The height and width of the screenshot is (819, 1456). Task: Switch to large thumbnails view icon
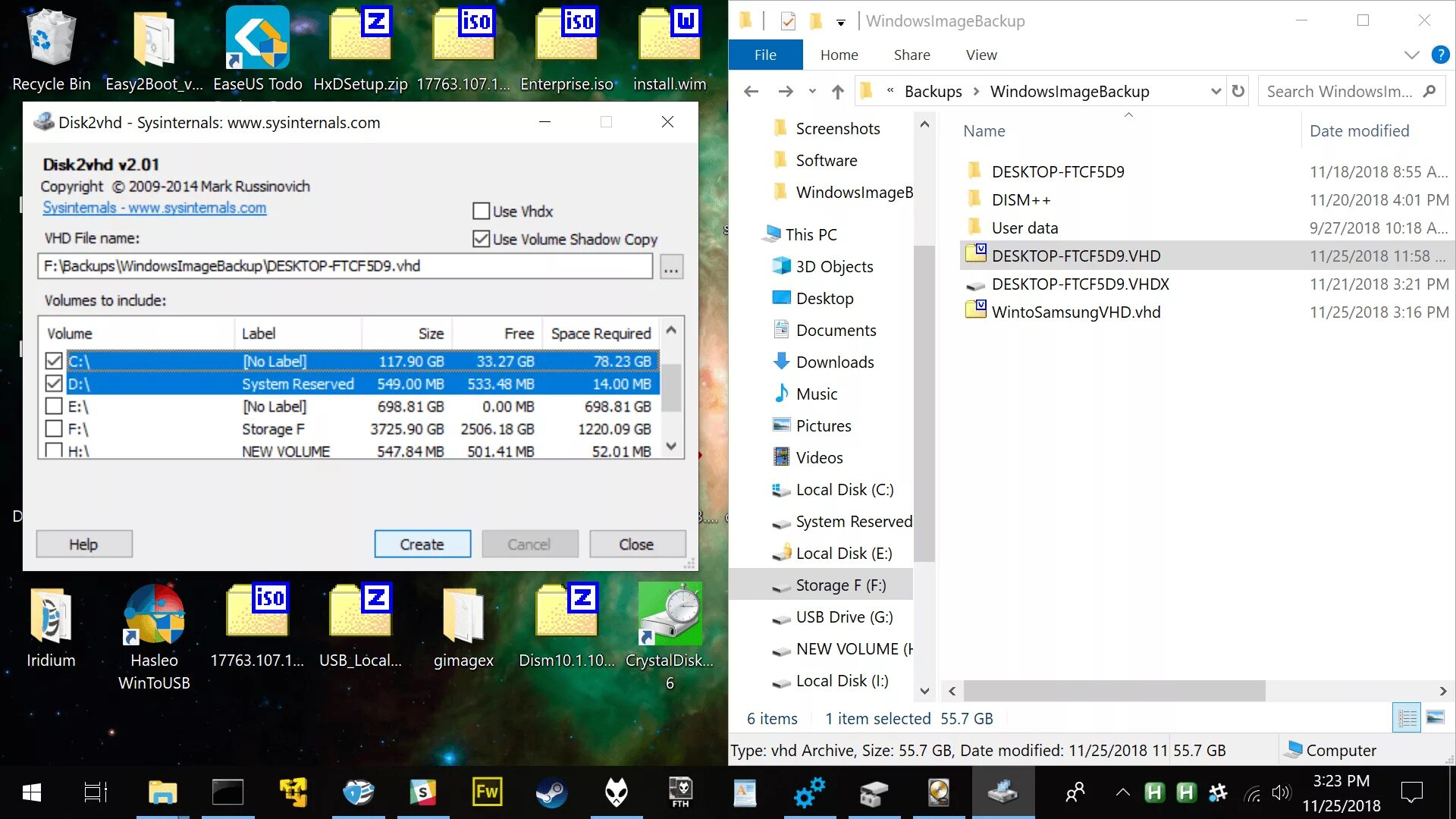[x=1435, y=718]
